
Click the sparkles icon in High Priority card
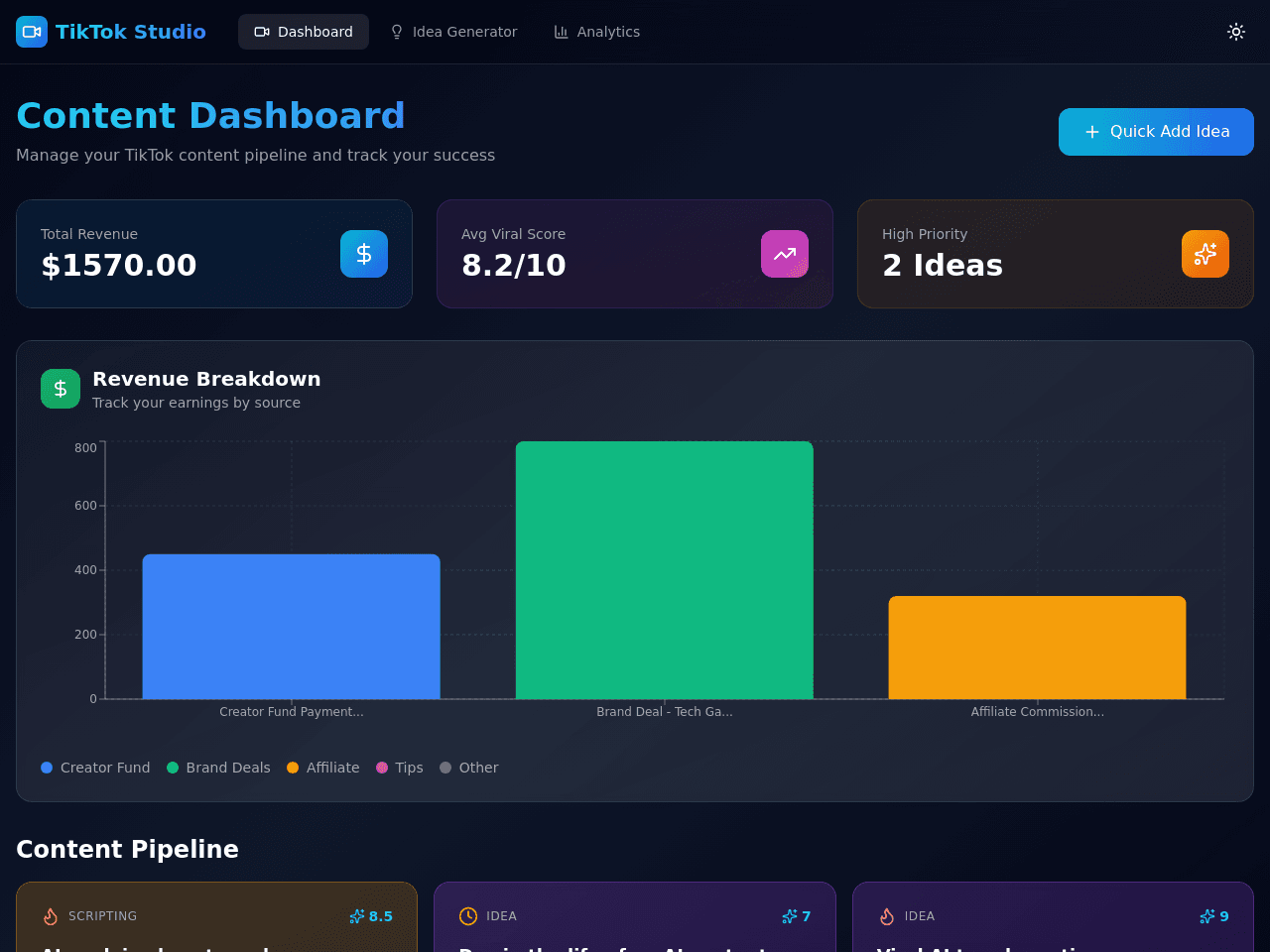pos(1206,254)
